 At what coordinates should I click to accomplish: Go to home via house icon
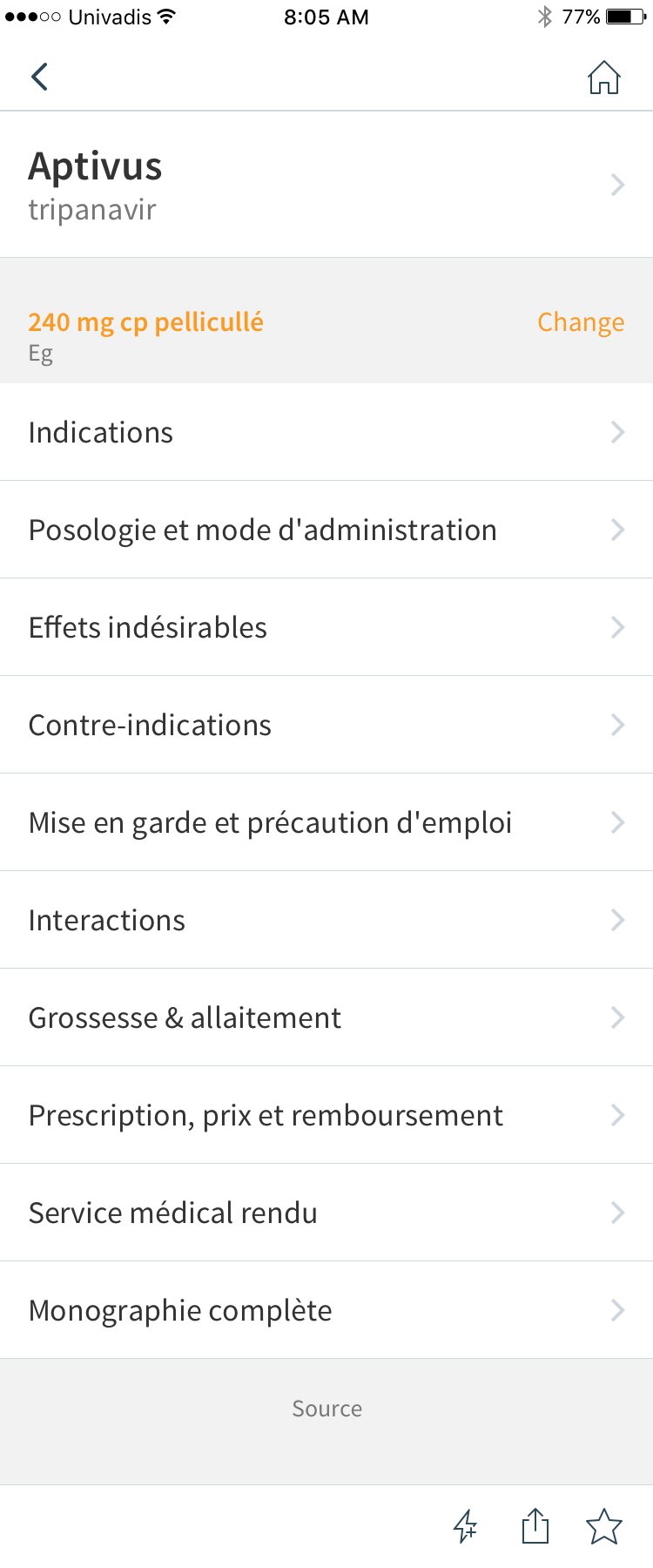coord(603,77)
